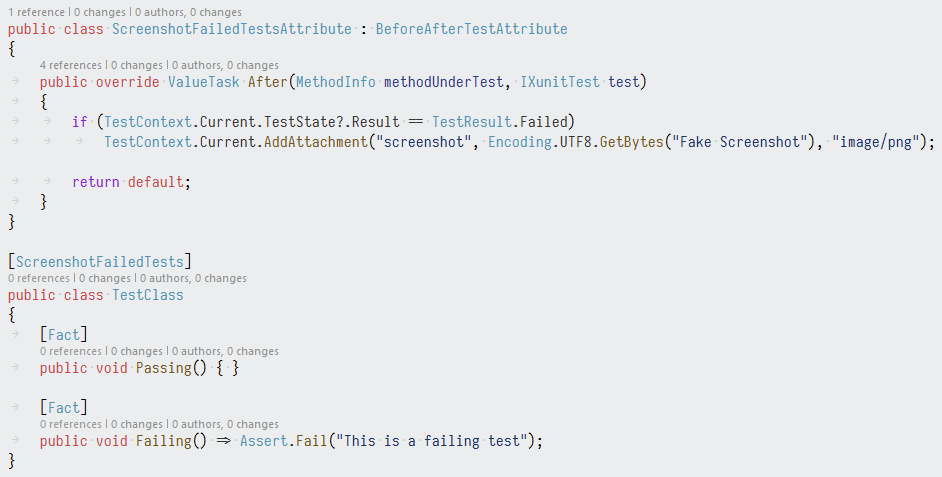Click the IXunitTest parameter type
Image resolution: width=942 pixels, height=477 pixels.
[560, 82]
